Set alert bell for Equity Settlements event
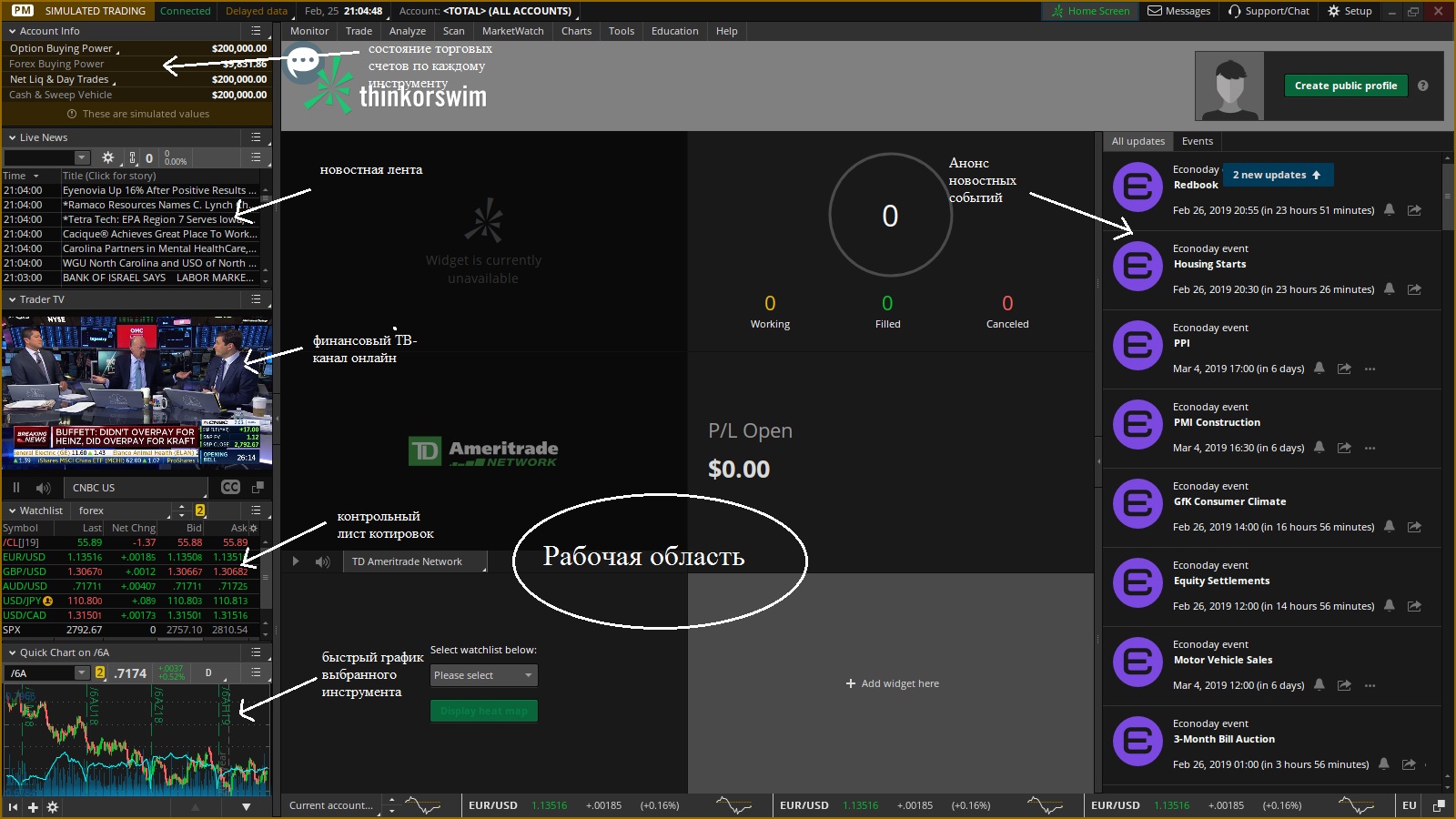The height and width of the screenshot is (819, 1456). (x=1389, y=606)
